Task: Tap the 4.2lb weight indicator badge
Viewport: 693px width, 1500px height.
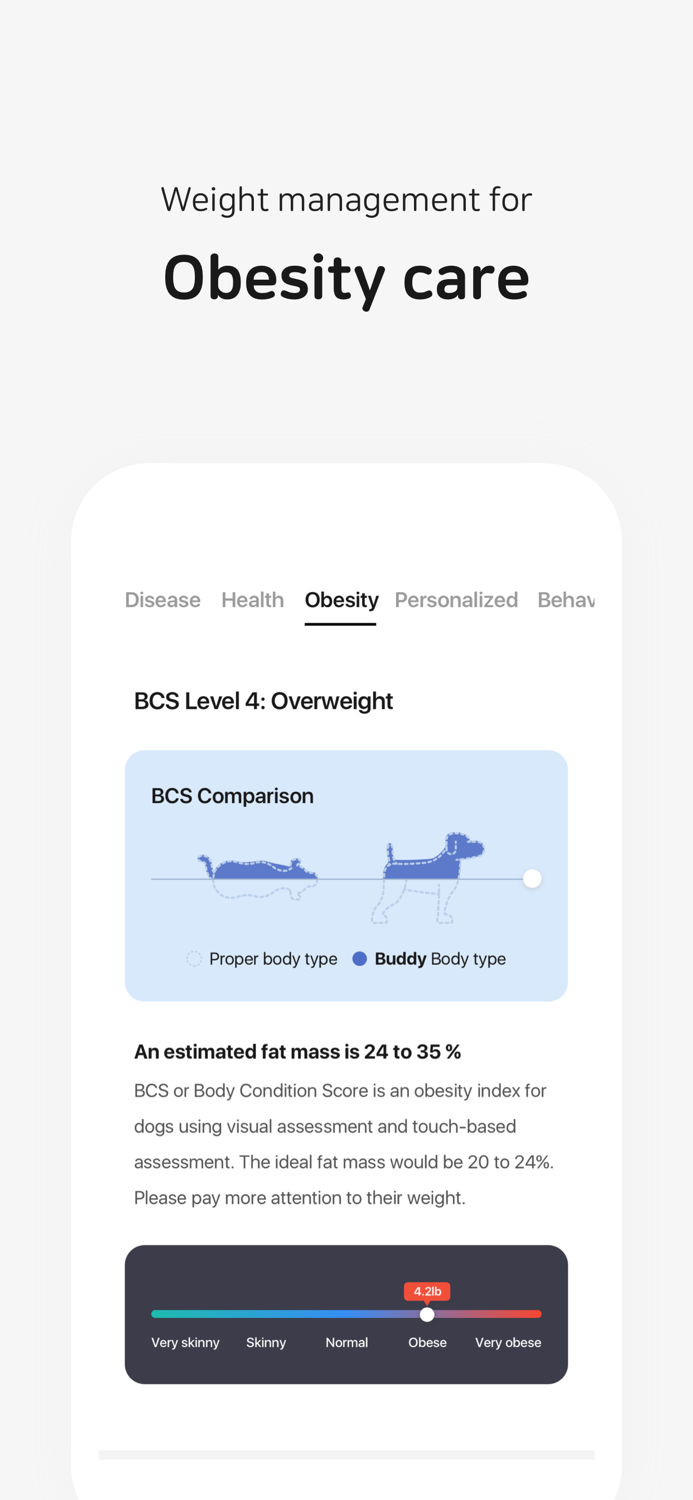Action: [x=428, y=1291]
